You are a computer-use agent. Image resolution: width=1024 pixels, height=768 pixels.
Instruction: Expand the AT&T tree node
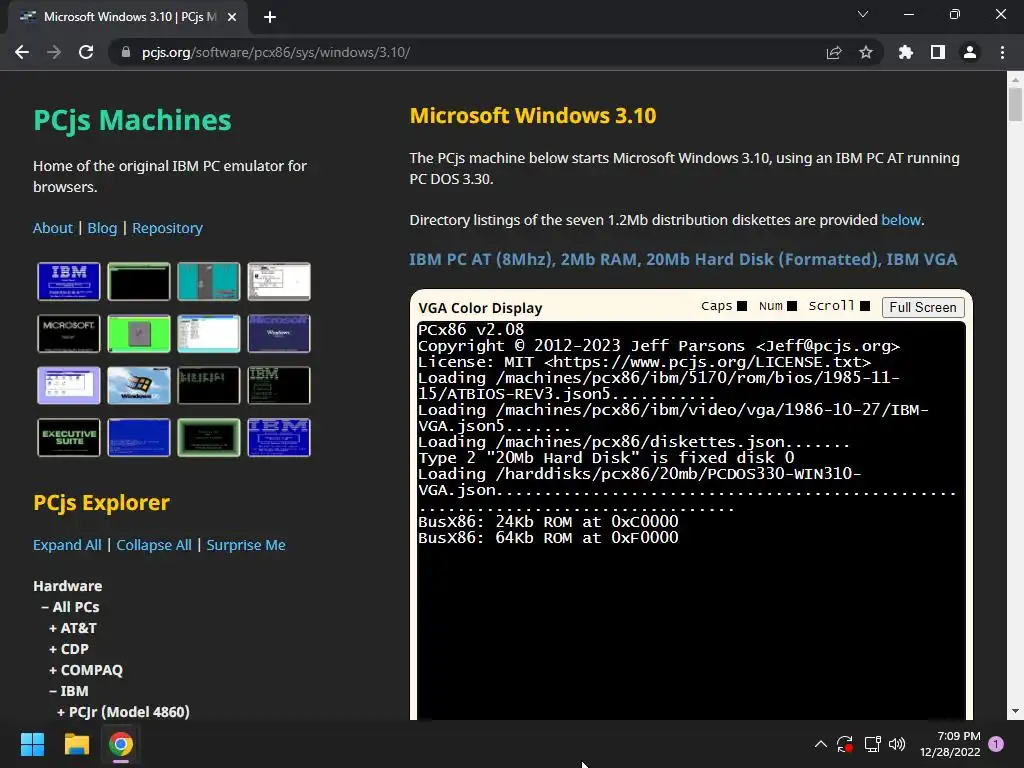coord(73,628)
